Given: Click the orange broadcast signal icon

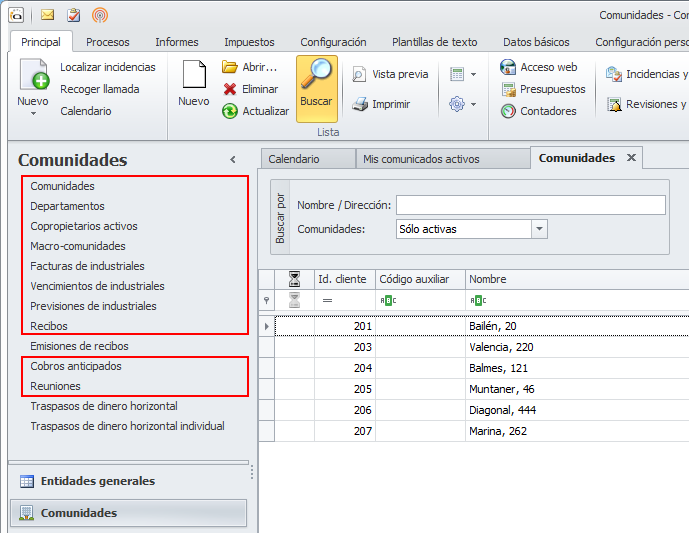Looking at the screenshot, I should (100, 15).
